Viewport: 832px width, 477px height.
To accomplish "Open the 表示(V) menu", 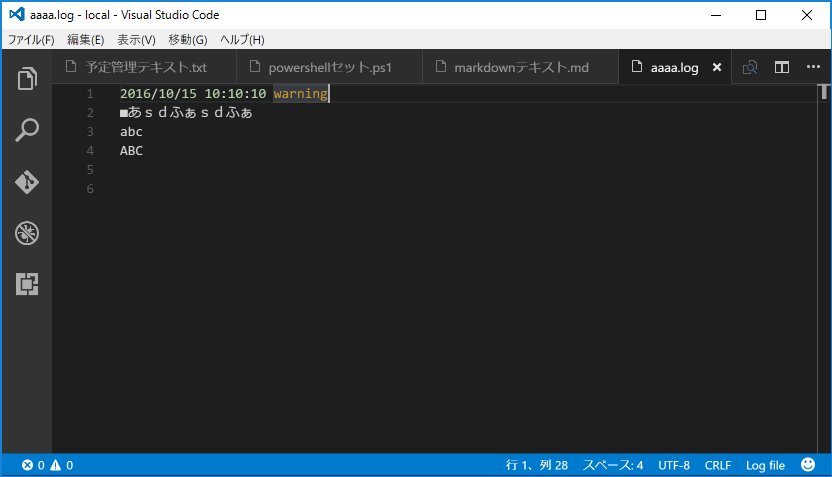I will 136,40.
